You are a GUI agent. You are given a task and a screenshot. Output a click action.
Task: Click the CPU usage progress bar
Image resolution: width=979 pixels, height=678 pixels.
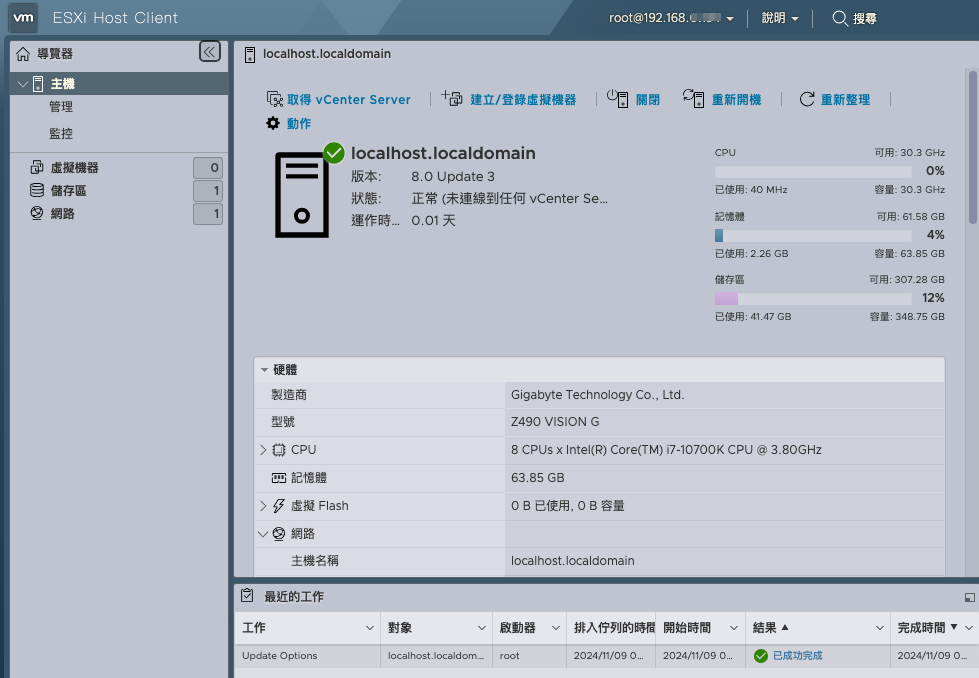tap(813, 171)
